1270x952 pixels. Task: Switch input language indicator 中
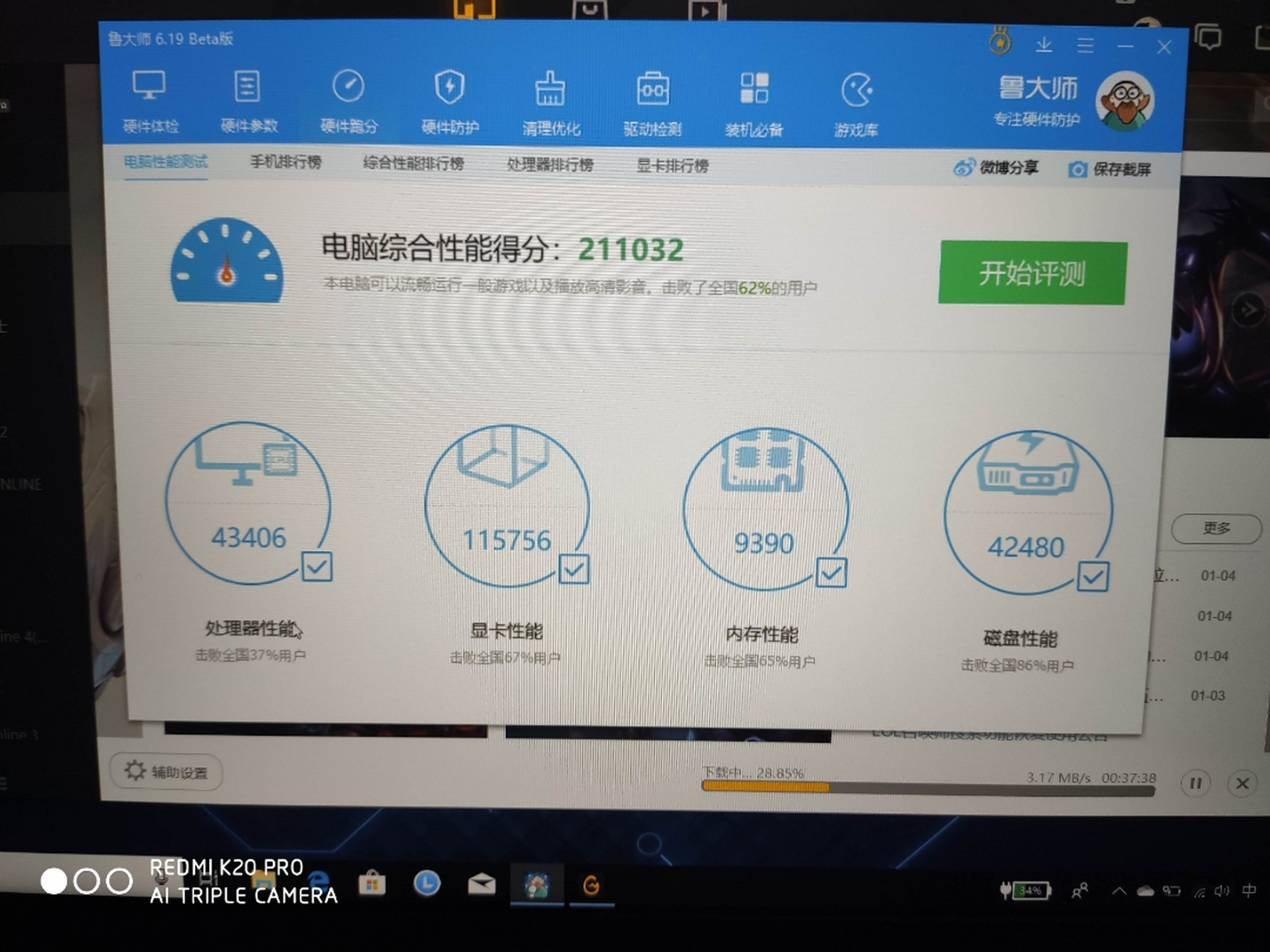pos(1248,890)
